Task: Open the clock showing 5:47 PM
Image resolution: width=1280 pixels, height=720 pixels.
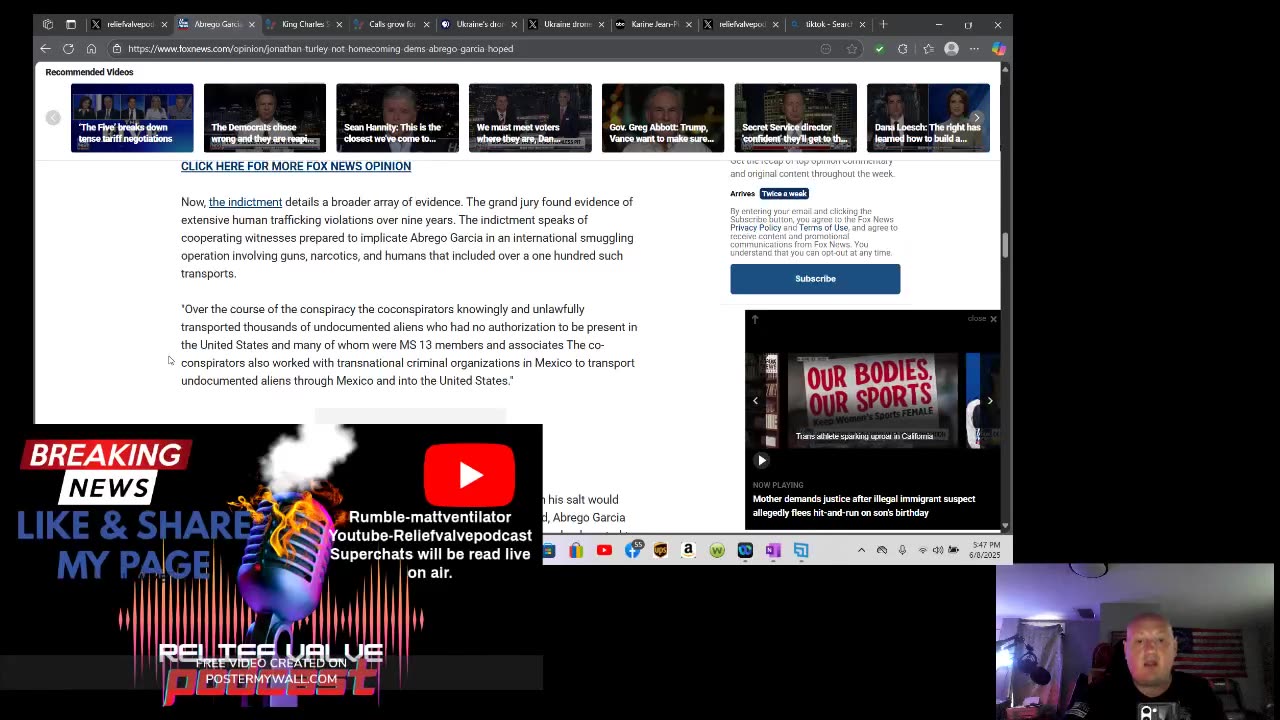Action: [985, 550]
